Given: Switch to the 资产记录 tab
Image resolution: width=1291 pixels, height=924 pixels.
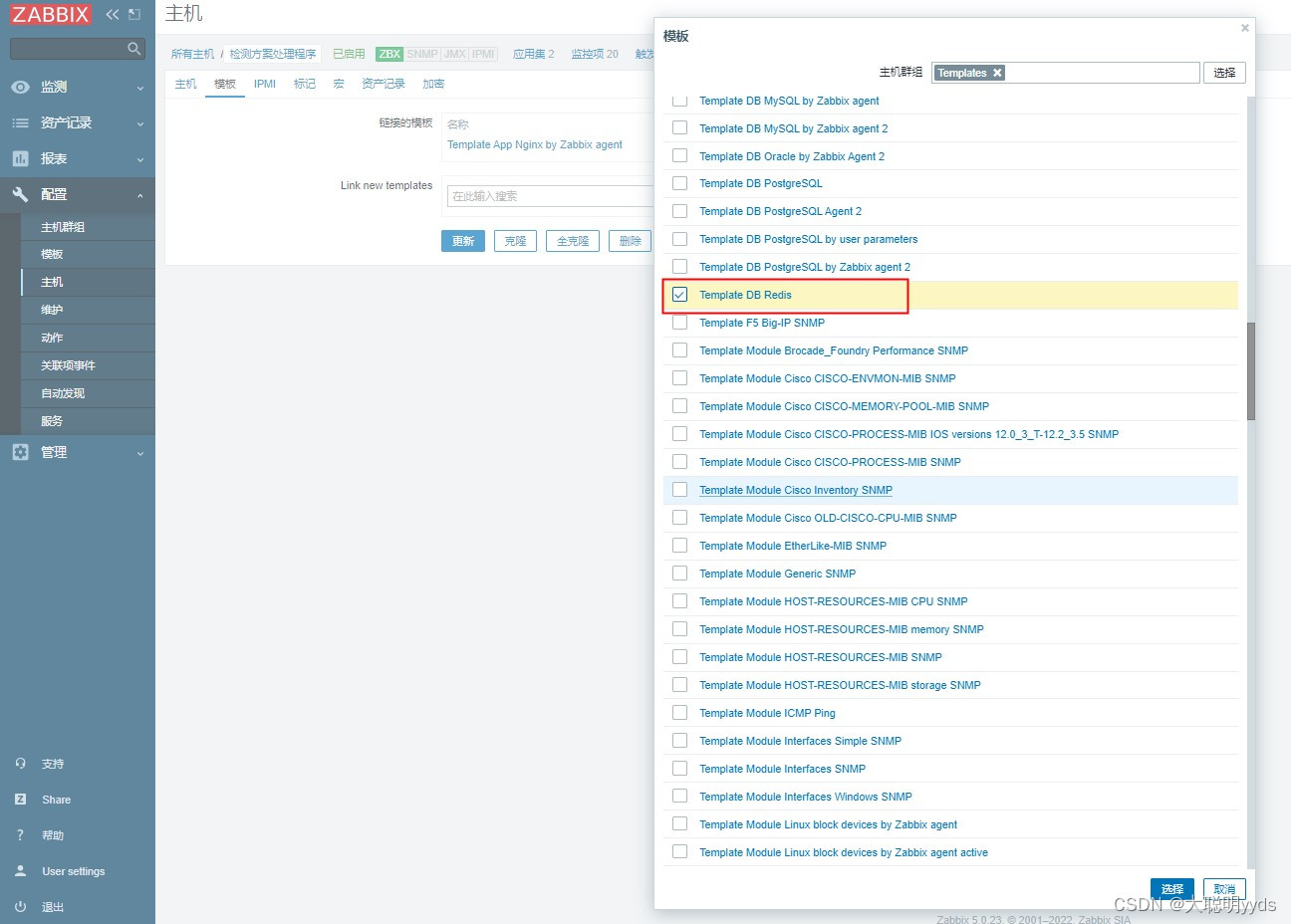Looking at the screenshot, I should pos(384,84).
